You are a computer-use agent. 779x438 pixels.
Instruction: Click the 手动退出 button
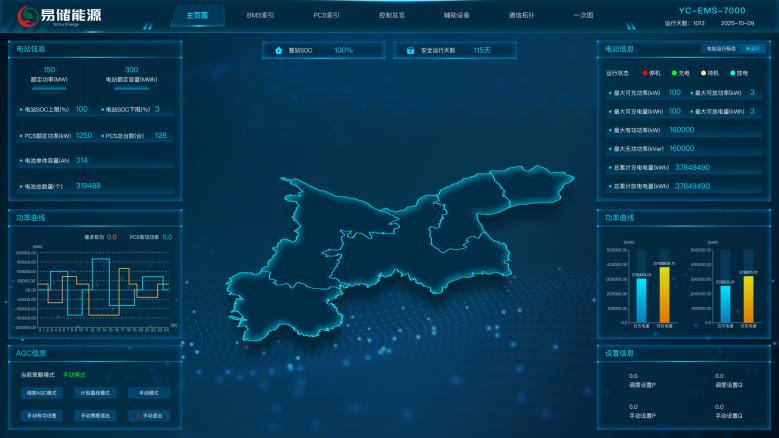pos(149,416)
